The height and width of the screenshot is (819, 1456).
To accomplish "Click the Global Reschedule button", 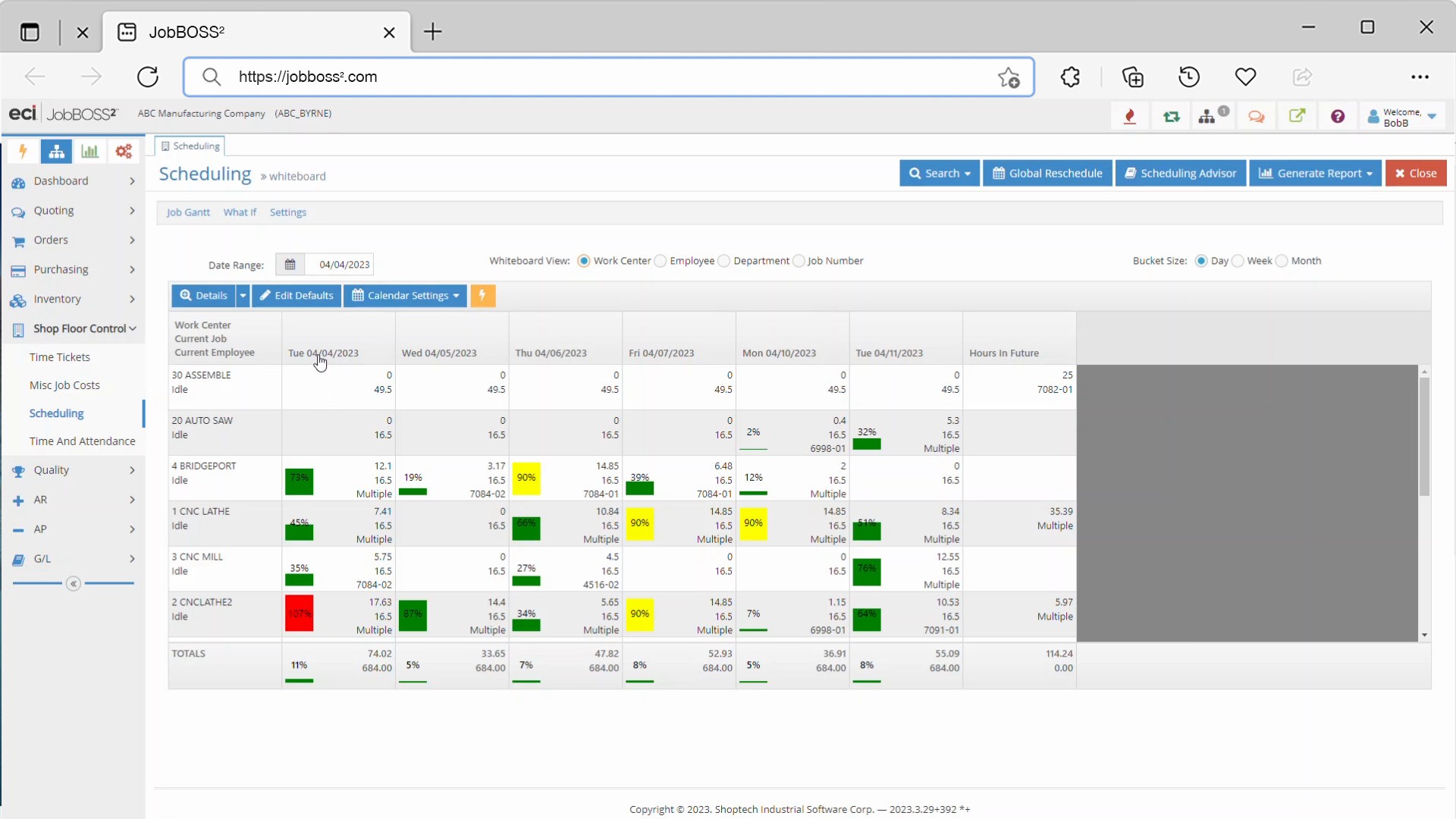I will pos(1047,173).
